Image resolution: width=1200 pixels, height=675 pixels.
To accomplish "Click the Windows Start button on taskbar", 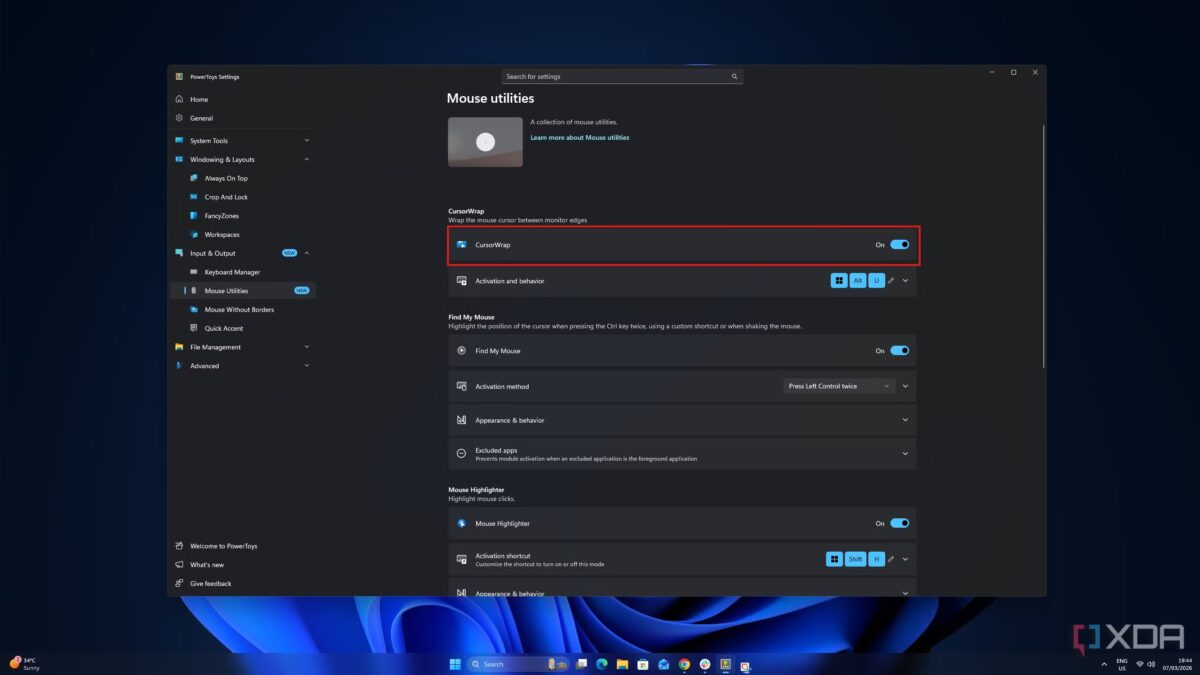I will 455,664.
